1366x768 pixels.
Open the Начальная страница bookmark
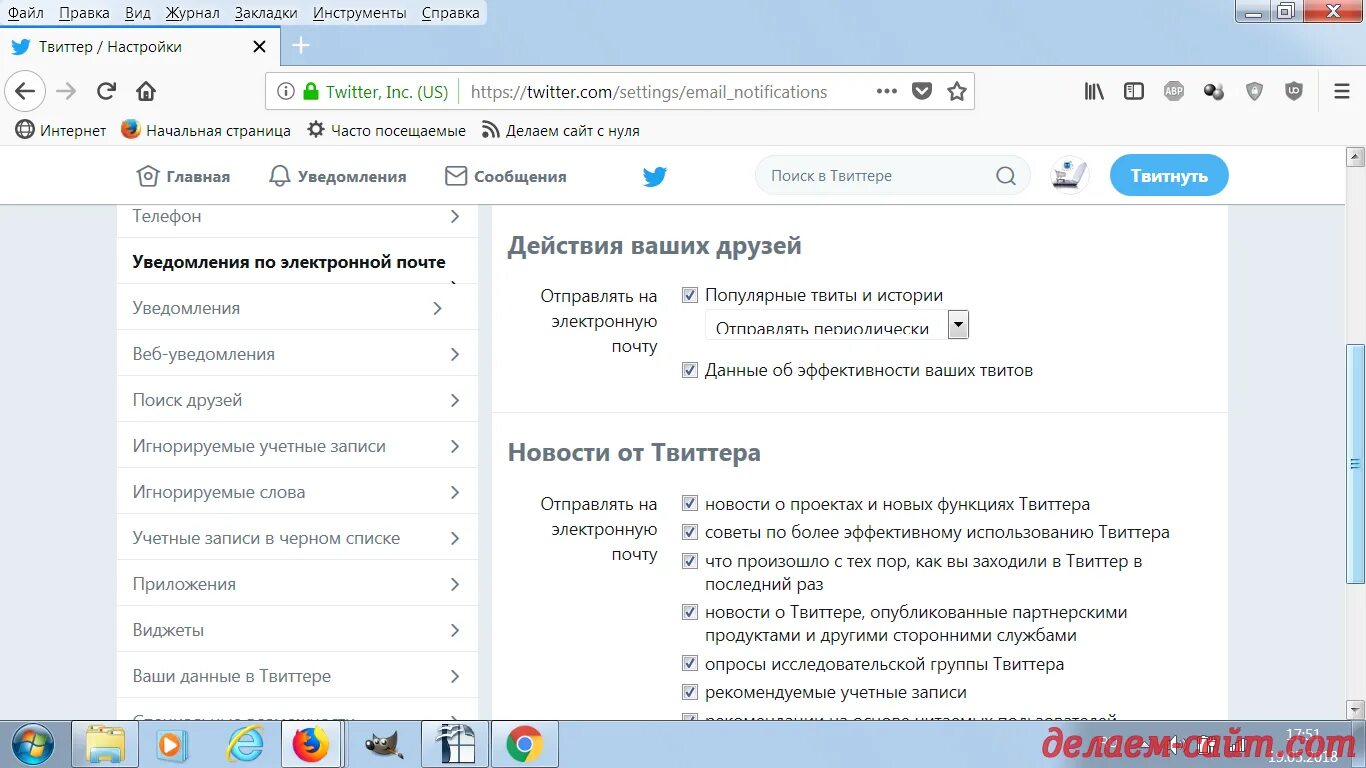pyautogui.click(x=206, y=130)
